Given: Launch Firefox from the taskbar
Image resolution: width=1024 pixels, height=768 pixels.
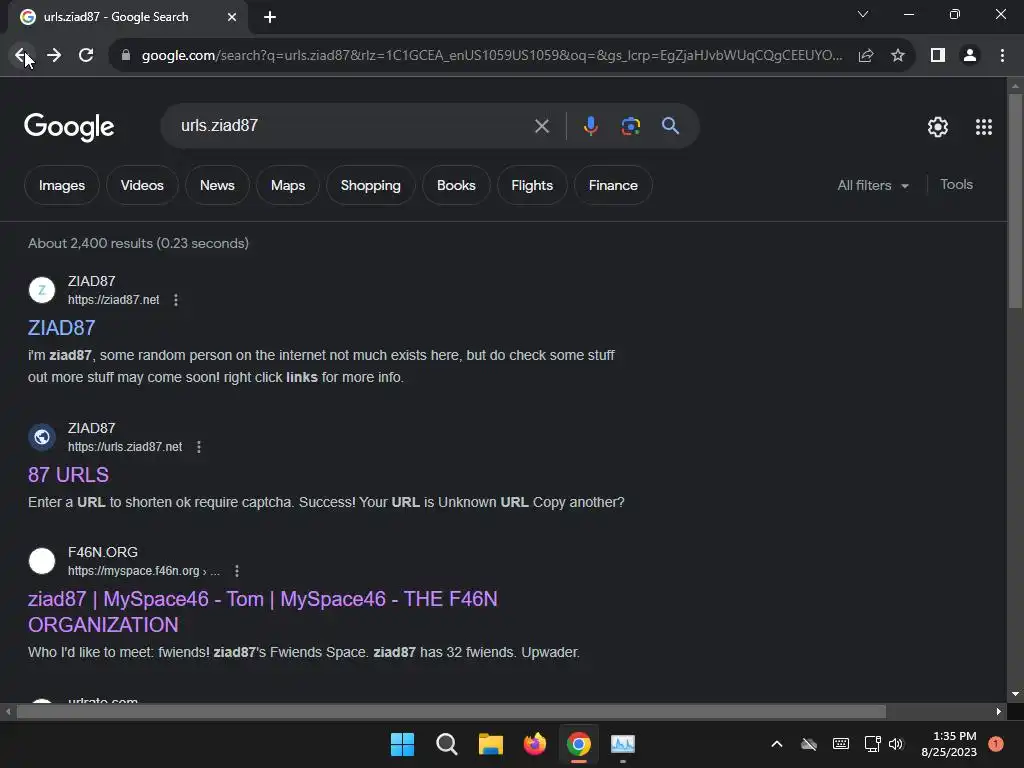Looking at the screenshot, I should pos(535,744).
